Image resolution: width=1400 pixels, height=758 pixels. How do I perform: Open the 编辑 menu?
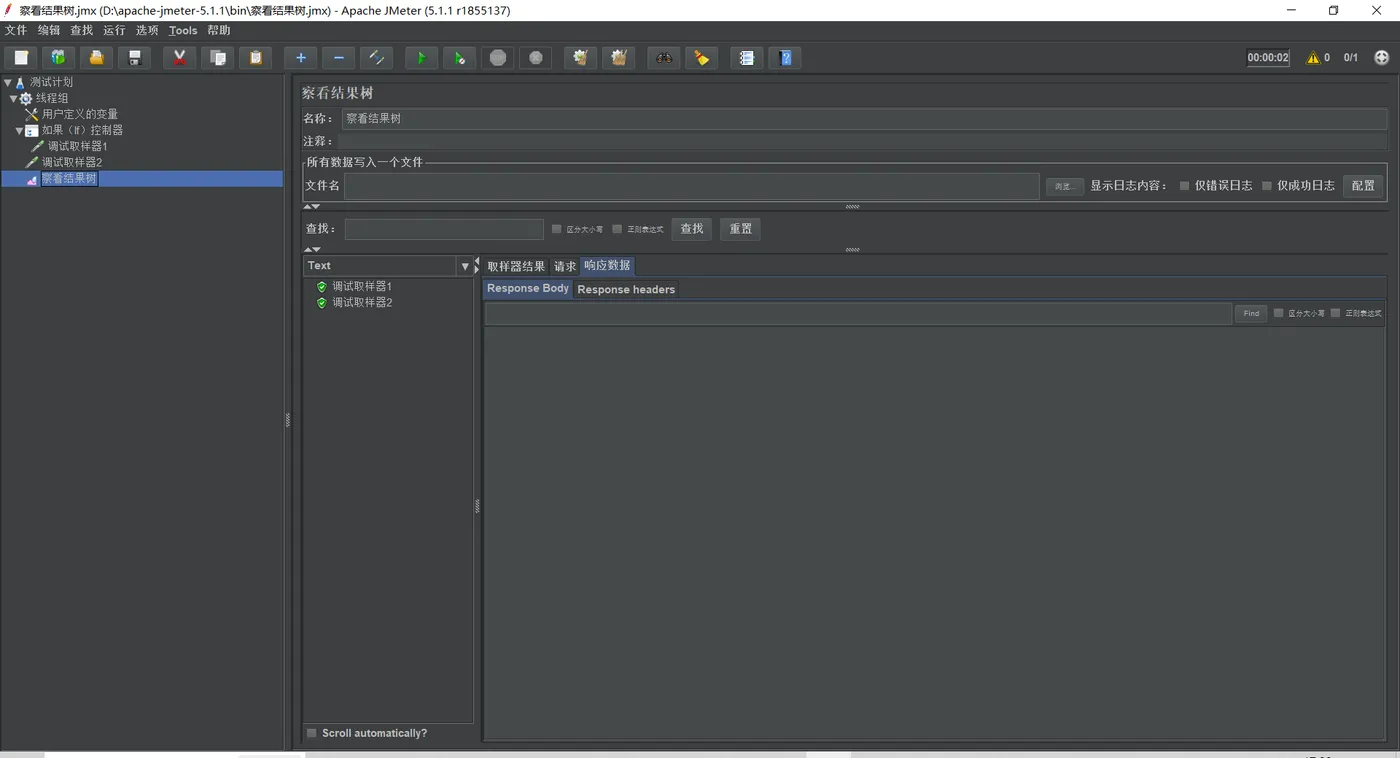click(x=49, y=31)
